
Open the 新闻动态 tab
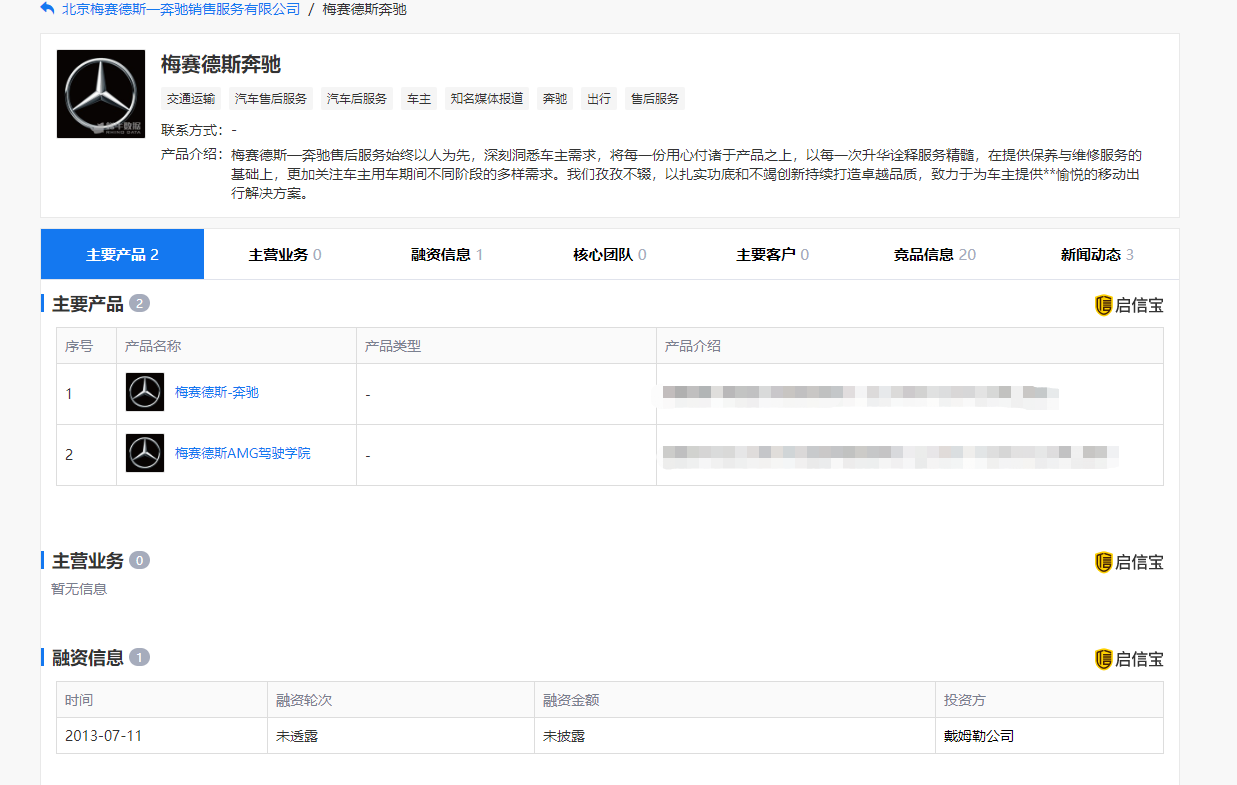pos(1097,254)
